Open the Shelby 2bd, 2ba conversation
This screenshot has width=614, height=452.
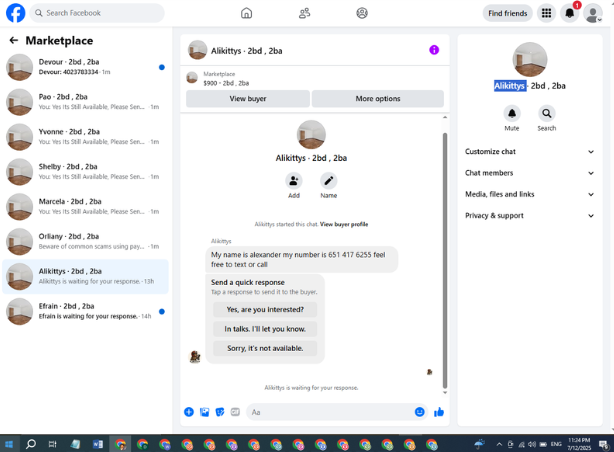[85, 172]
